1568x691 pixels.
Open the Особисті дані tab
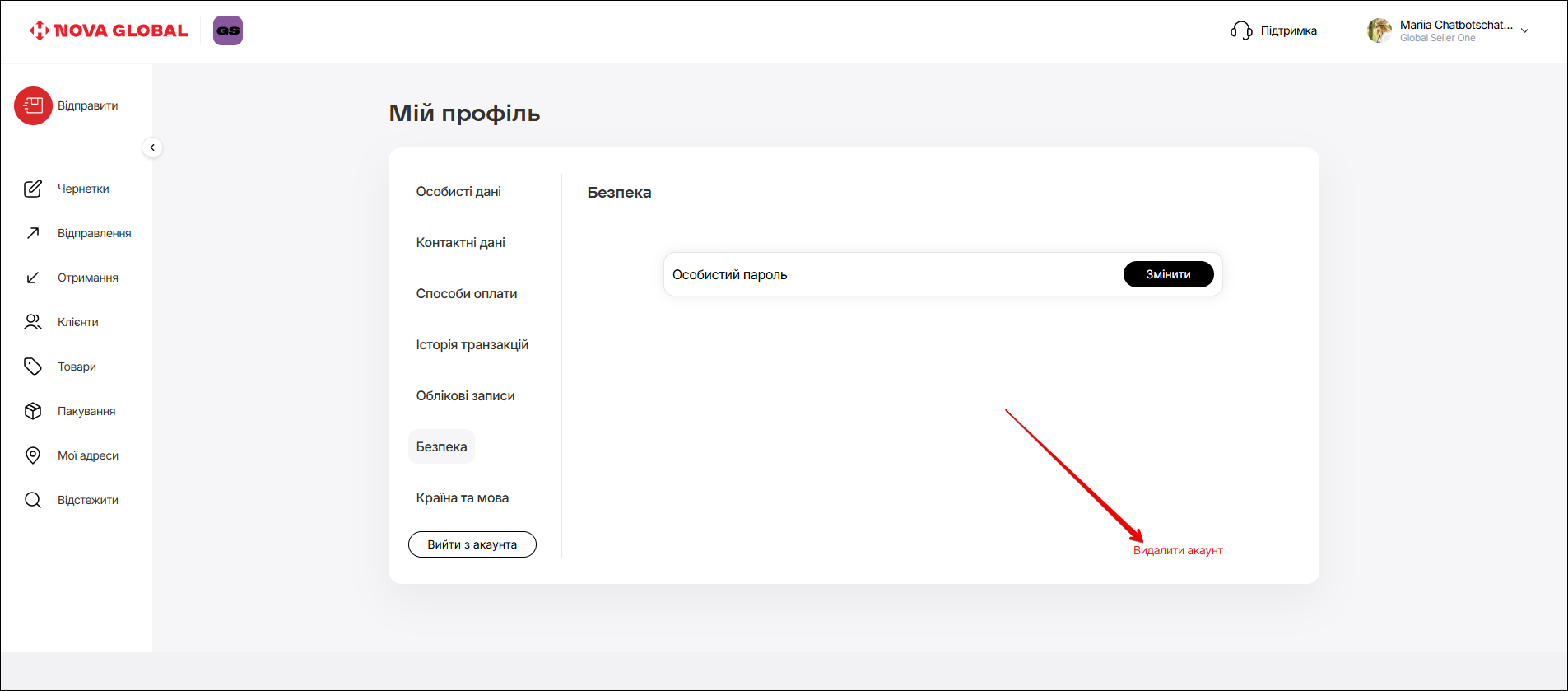coord(458,191)
